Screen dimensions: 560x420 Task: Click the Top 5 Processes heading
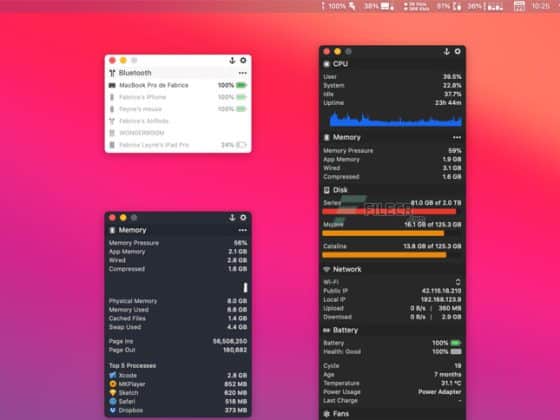132,366
